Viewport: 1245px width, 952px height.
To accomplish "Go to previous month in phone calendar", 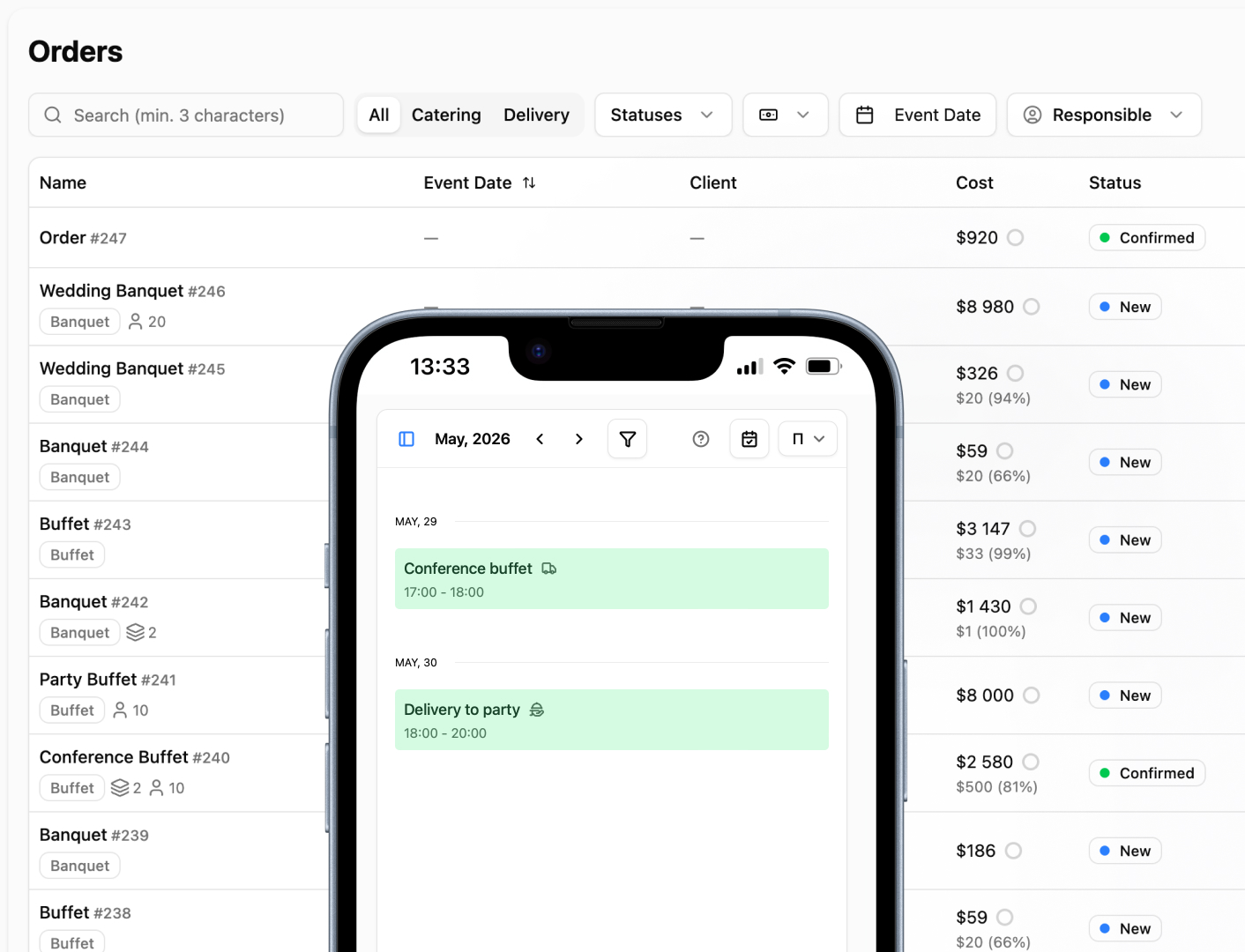I will (540, 439).
